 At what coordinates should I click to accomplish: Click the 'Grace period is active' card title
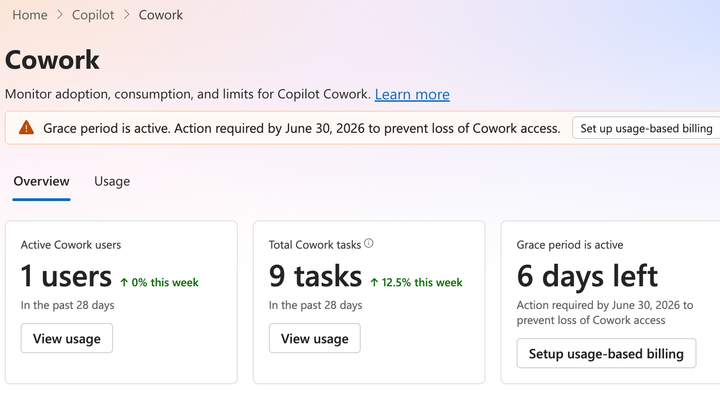570,245
